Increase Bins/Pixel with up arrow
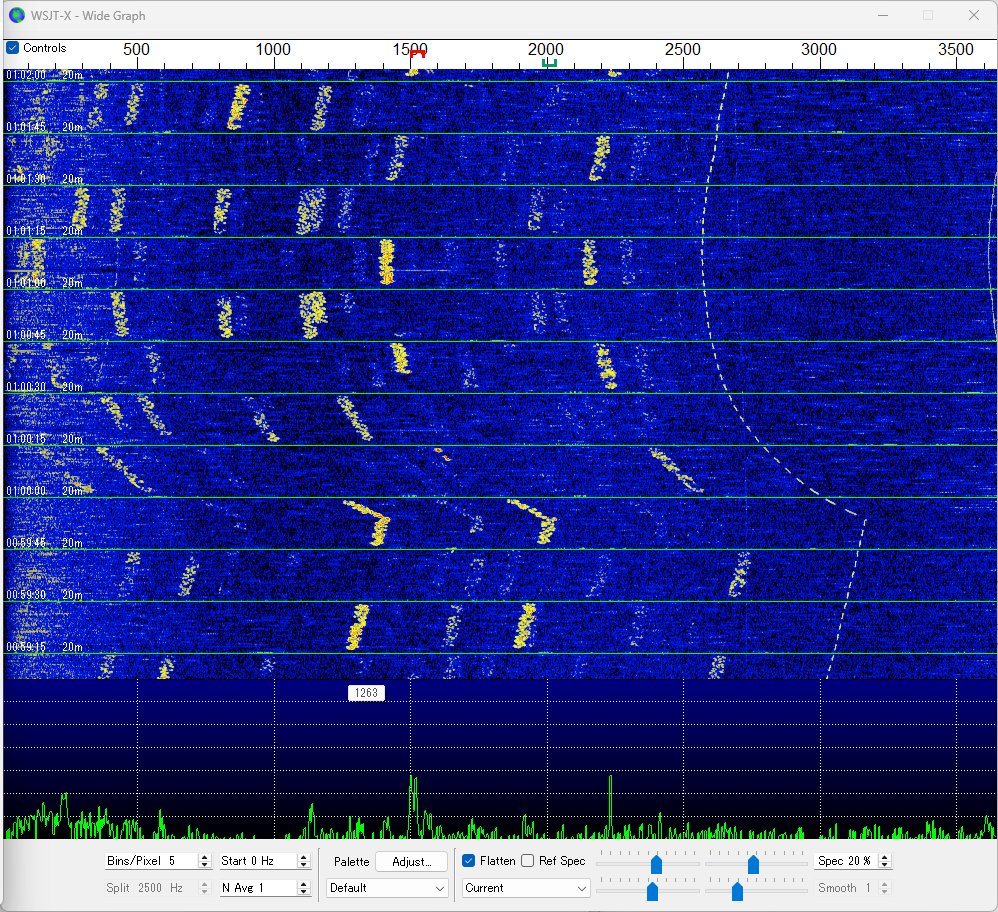 click(205, 857)
